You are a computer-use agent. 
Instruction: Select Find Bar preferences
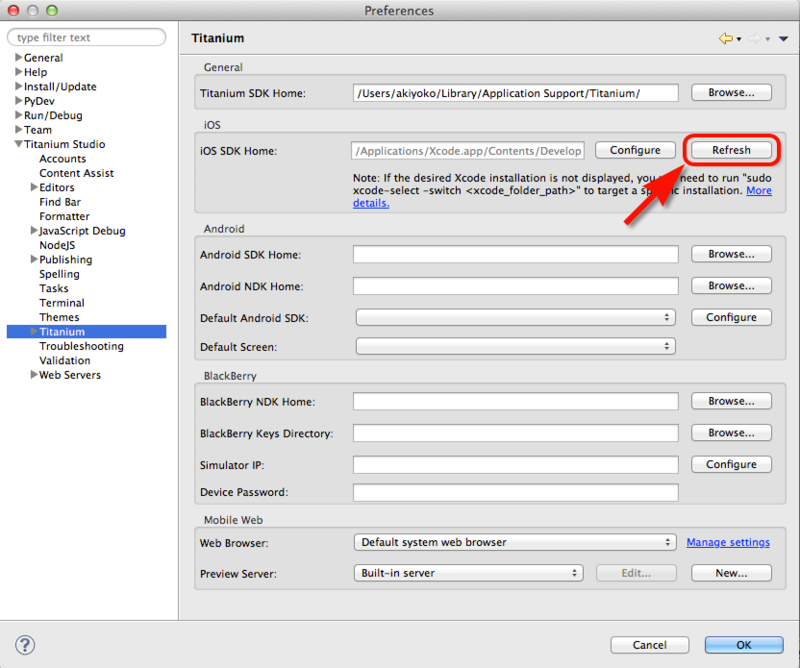click(60, 202)
